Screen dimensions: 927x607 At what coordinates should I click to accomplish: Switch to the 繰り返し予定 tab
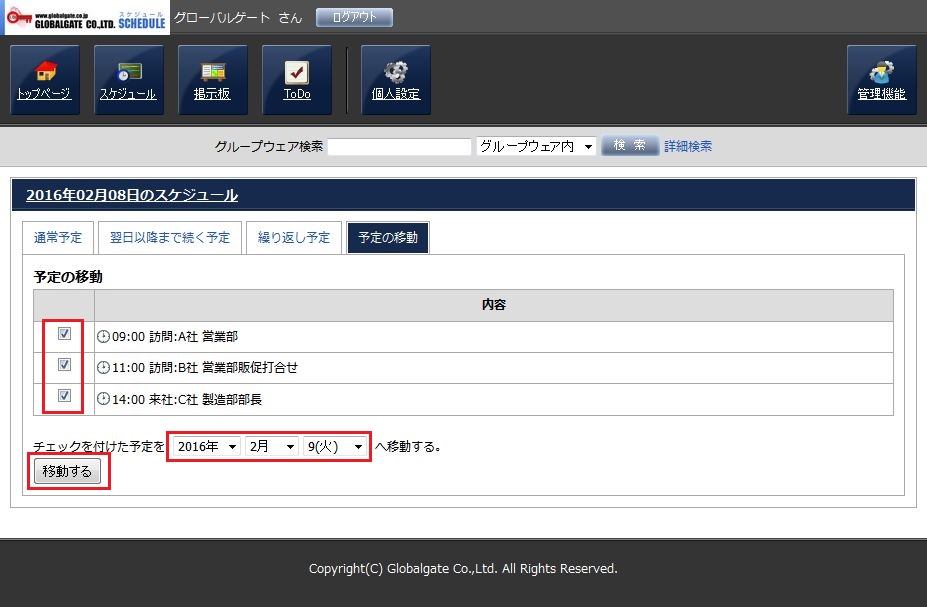294,238
